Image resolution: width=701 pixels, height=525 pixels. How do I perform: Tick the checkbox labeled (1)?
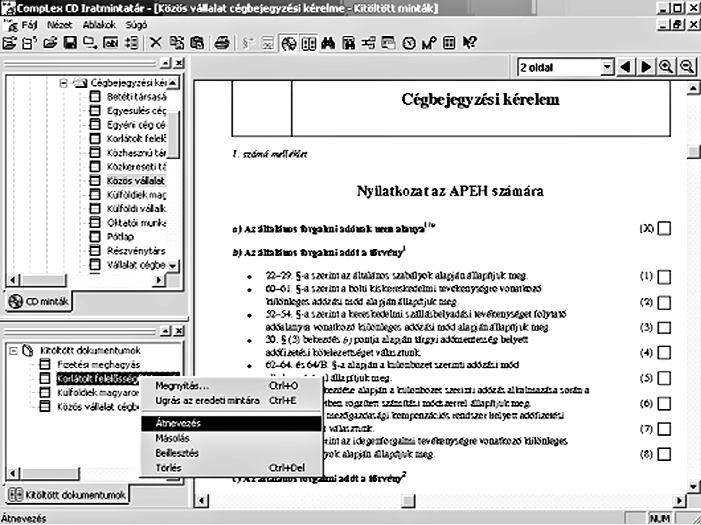coord(664,277)
